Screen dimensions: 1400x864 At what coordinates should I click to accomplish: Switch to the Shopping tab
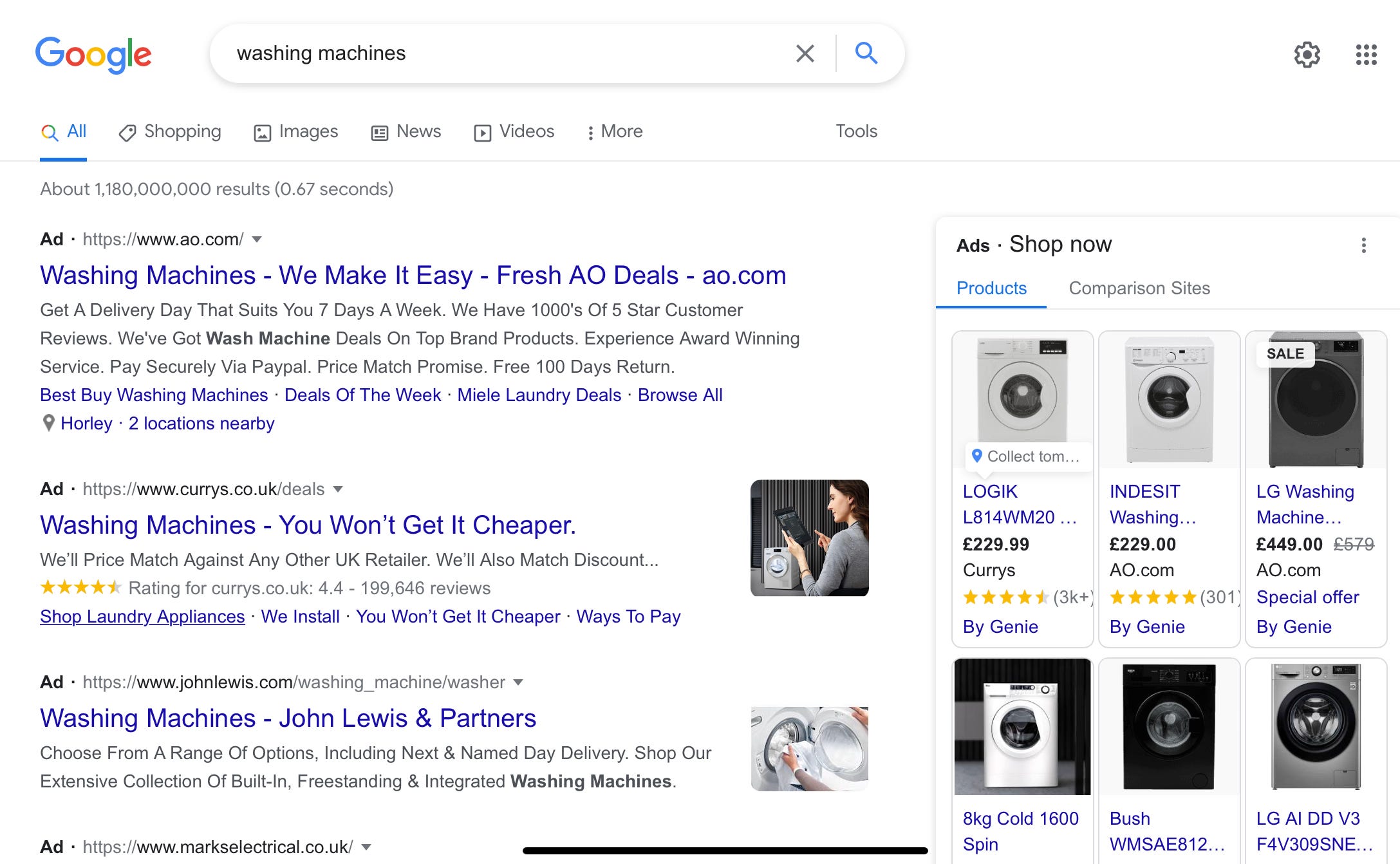point(170,132)
